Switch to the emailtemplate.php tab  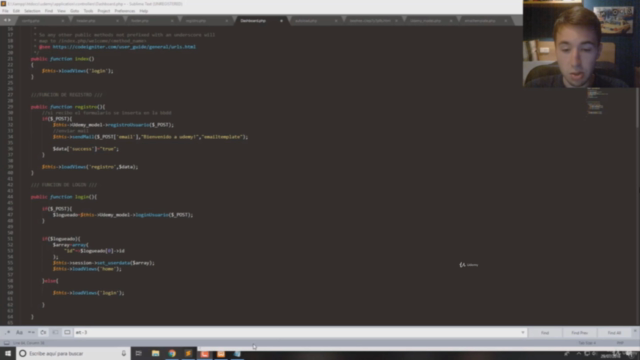(x=480, y=20)
